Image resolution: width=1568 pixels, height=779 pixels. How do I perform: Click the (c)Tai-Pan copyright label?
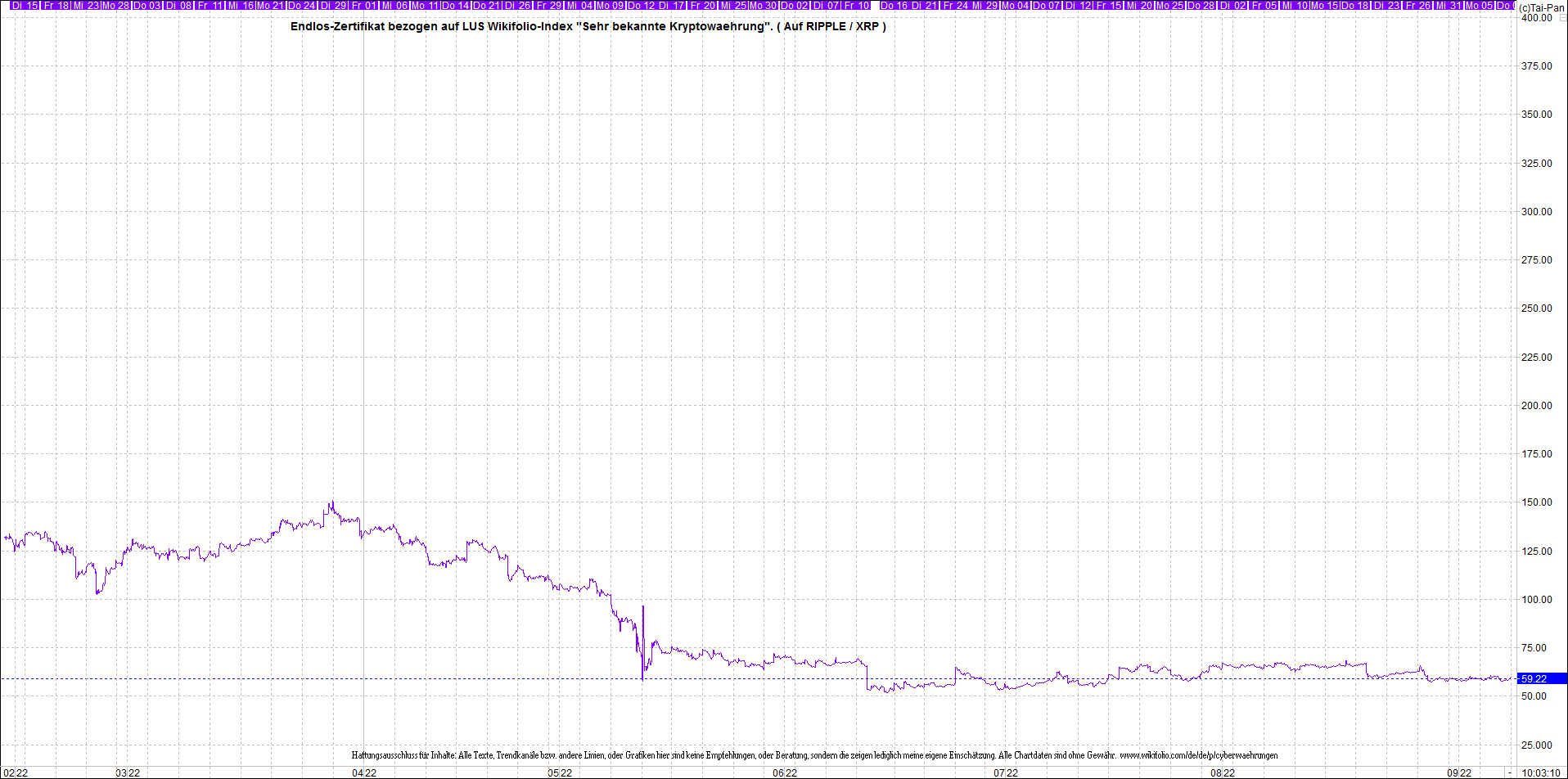[x=1542, y=7]
